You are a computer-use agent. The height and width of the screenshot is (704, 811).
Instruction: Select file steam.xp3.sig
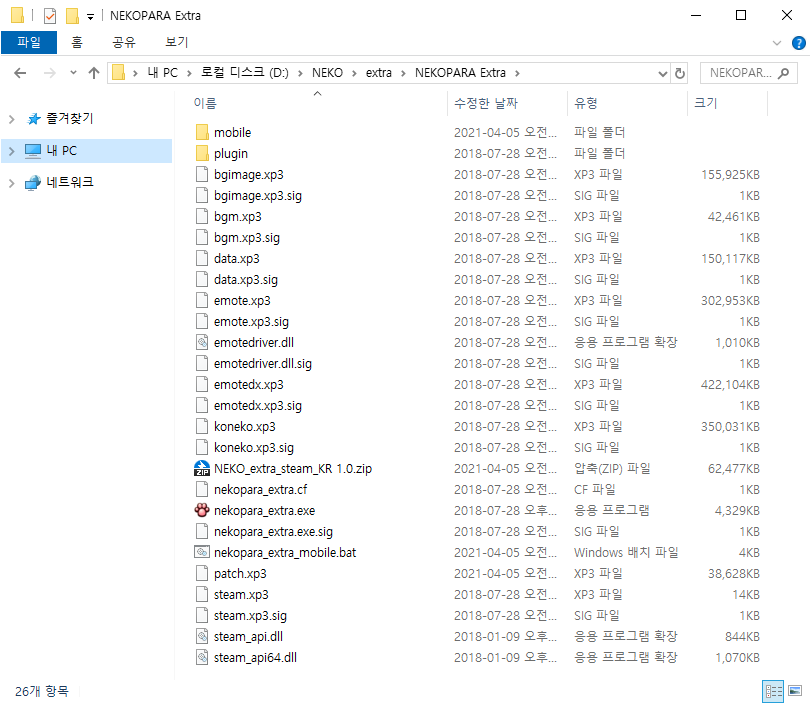click(x=250, y=616)
